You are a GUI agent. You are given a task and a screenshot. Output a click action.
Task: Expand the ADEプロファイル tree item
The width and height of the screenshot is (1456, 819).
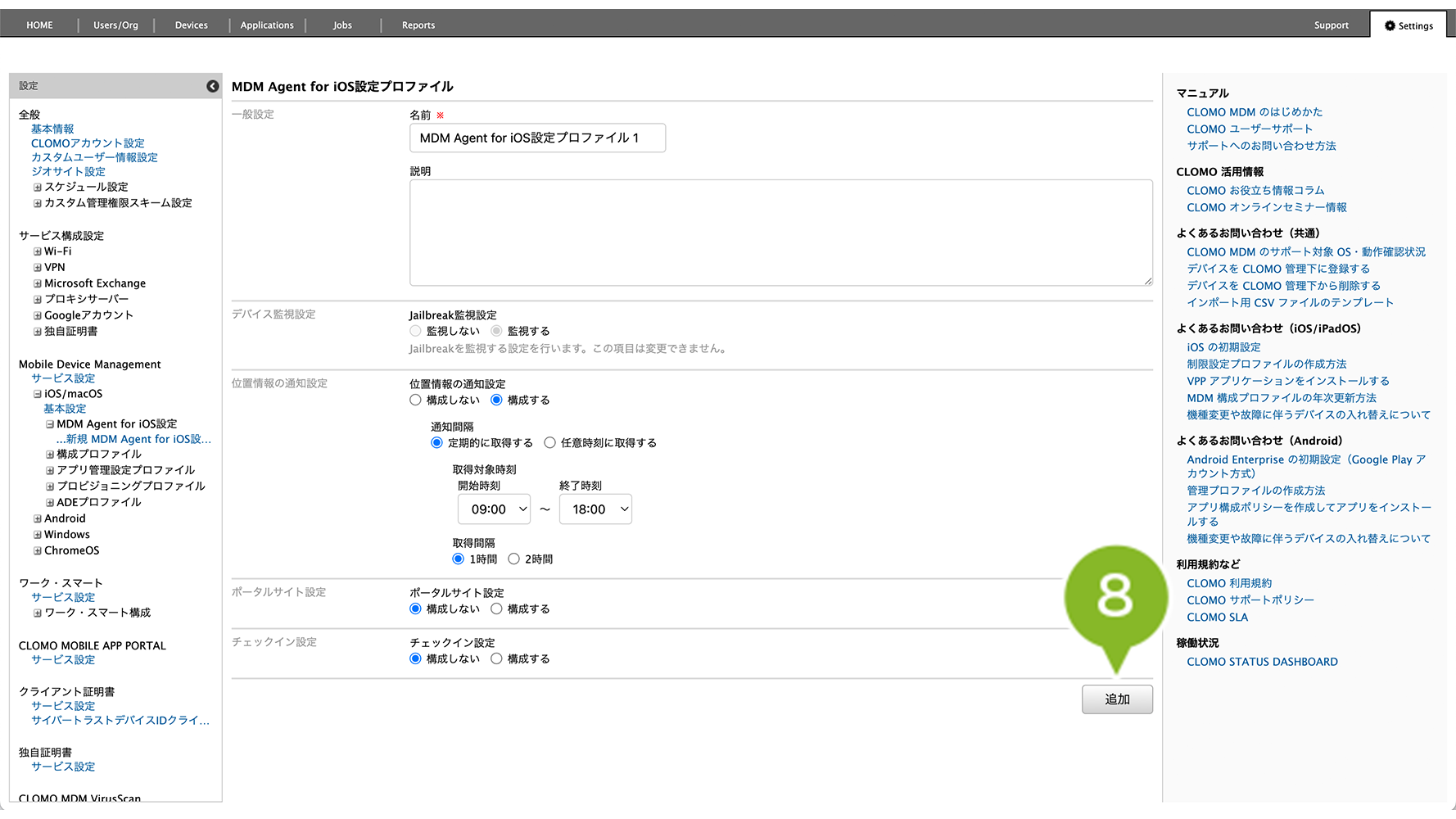[50, 503]
